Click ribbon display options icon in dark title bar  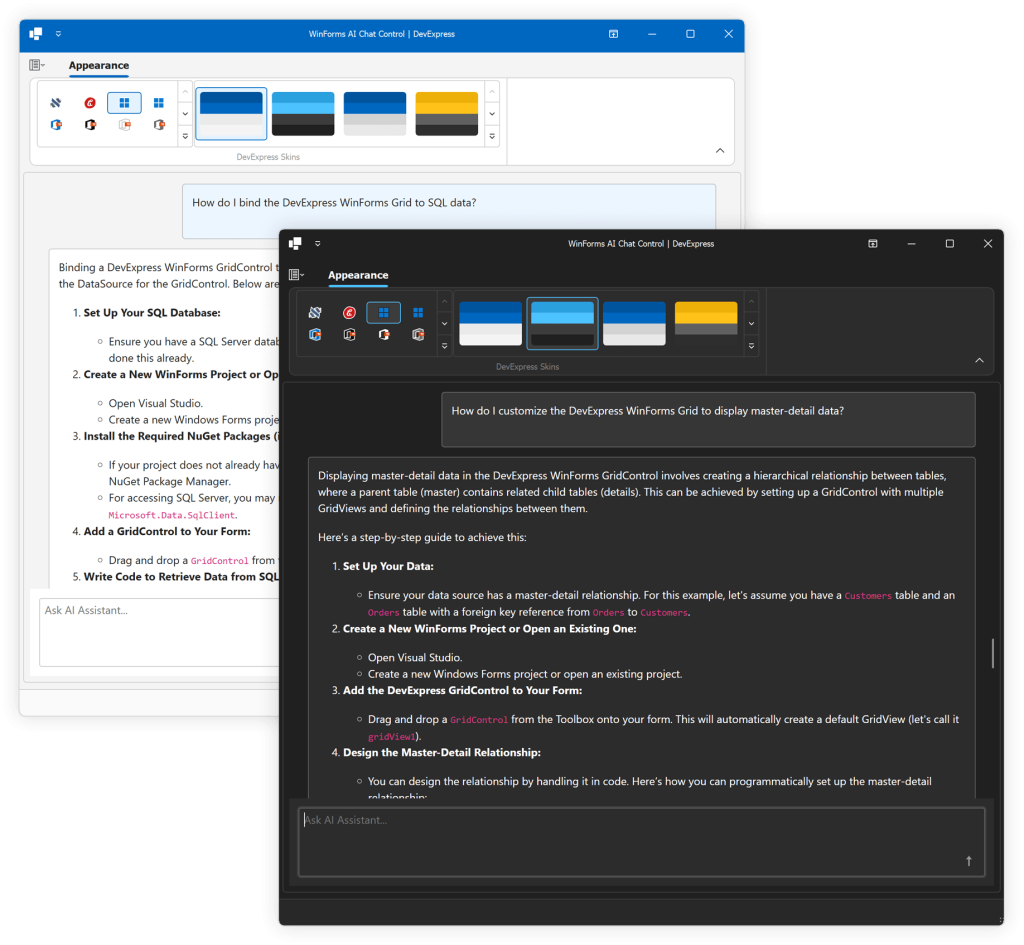pos(872,244)
